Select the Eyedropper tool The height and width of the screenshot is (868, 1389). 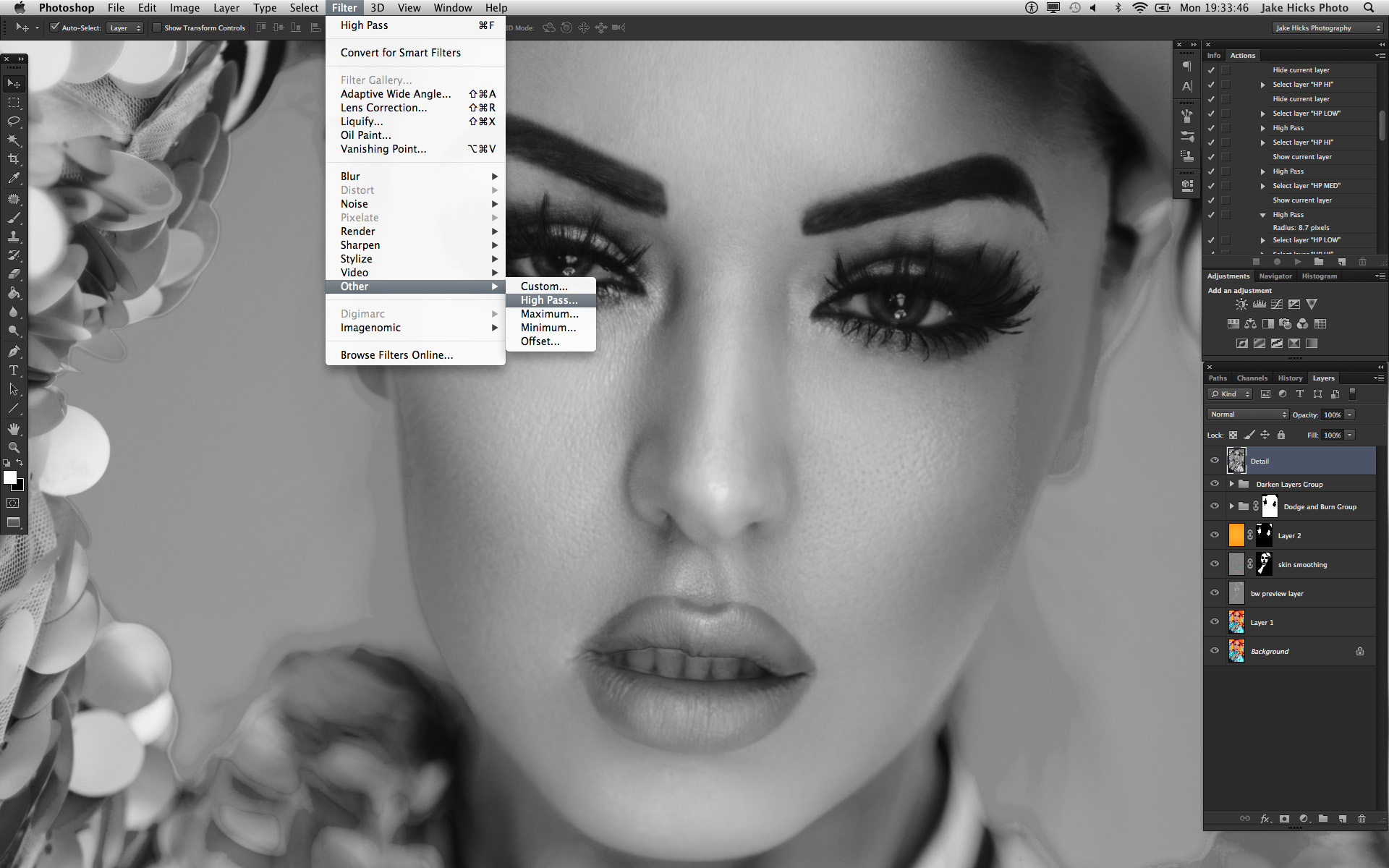pyautogui.click(x=14, y=178)
